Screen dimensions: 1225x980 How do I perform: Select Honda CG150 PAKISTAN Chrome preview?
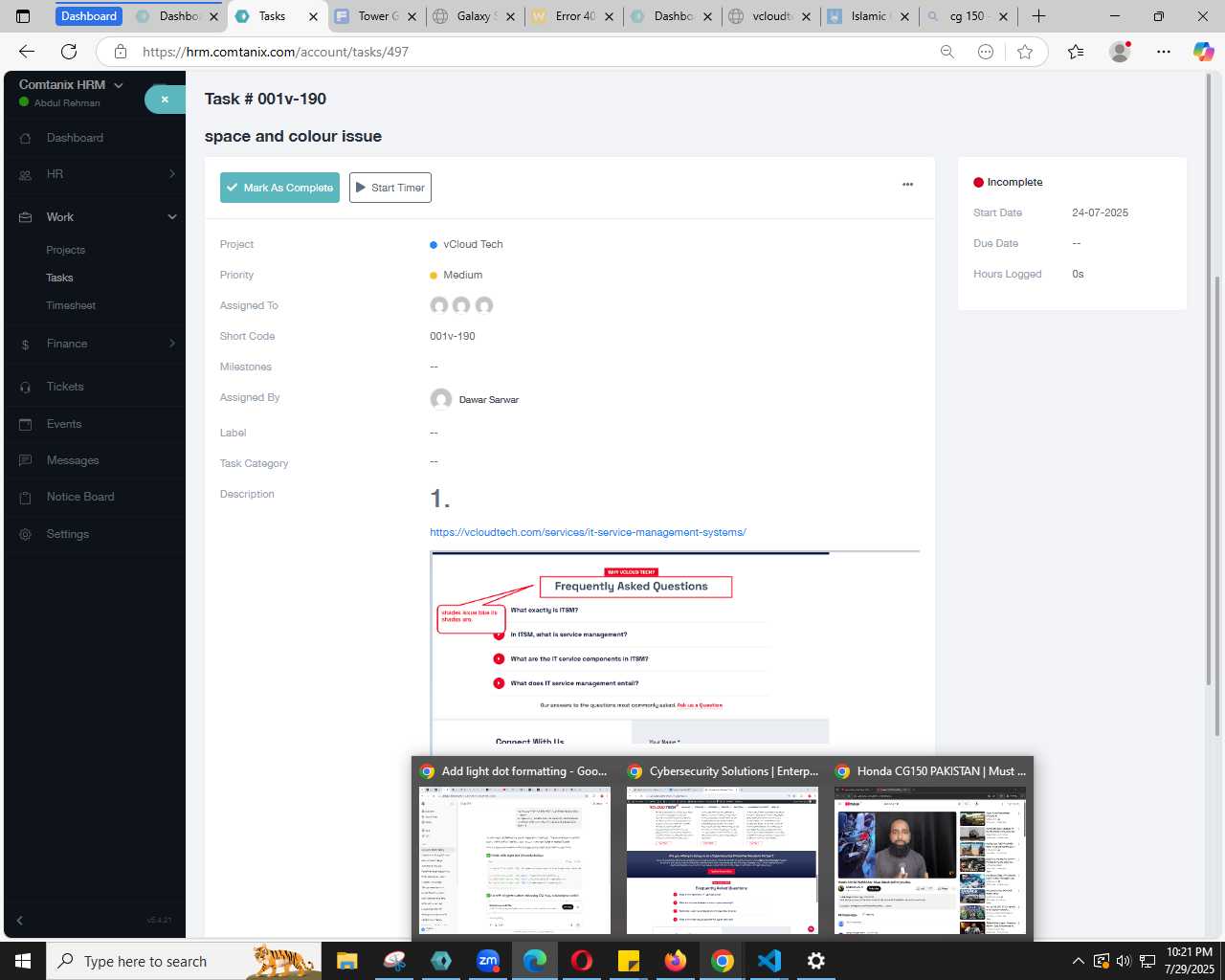[930, 850]
